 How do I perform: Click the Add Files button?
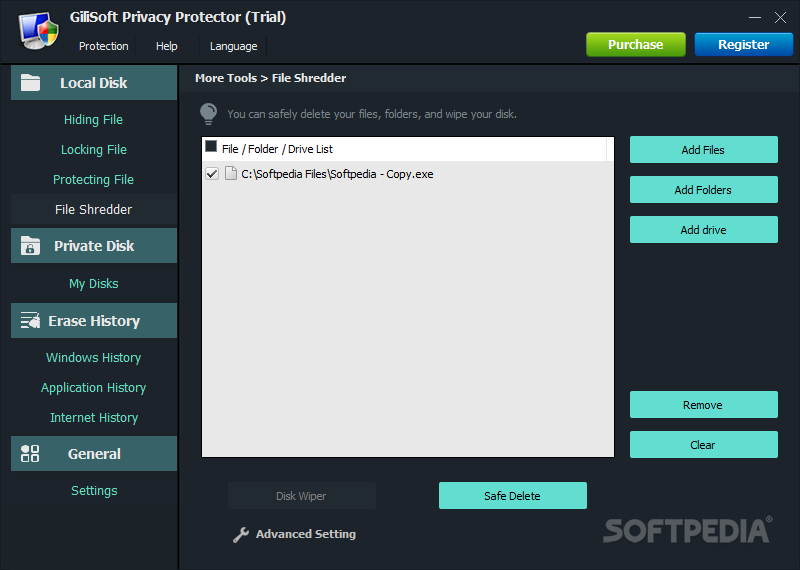(x=704, y=150)
